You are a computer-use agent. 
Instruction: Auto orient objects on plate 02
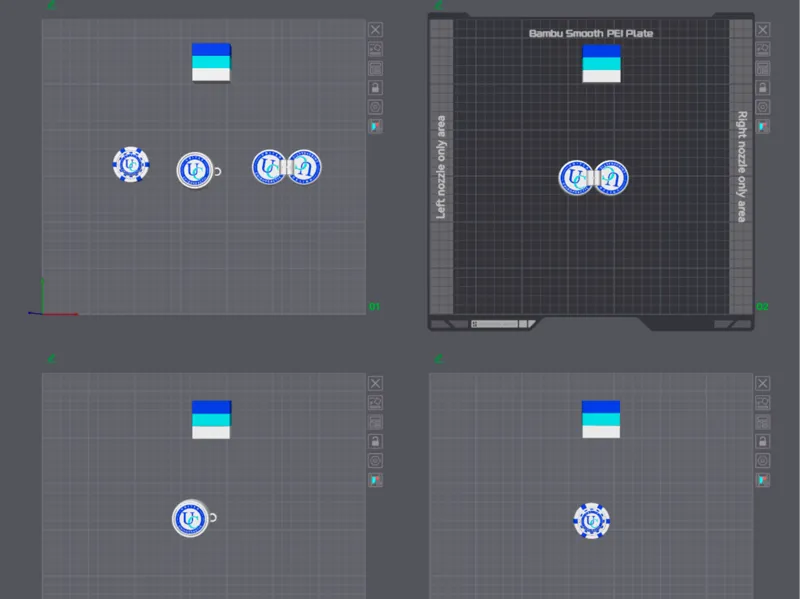(763, 49)
